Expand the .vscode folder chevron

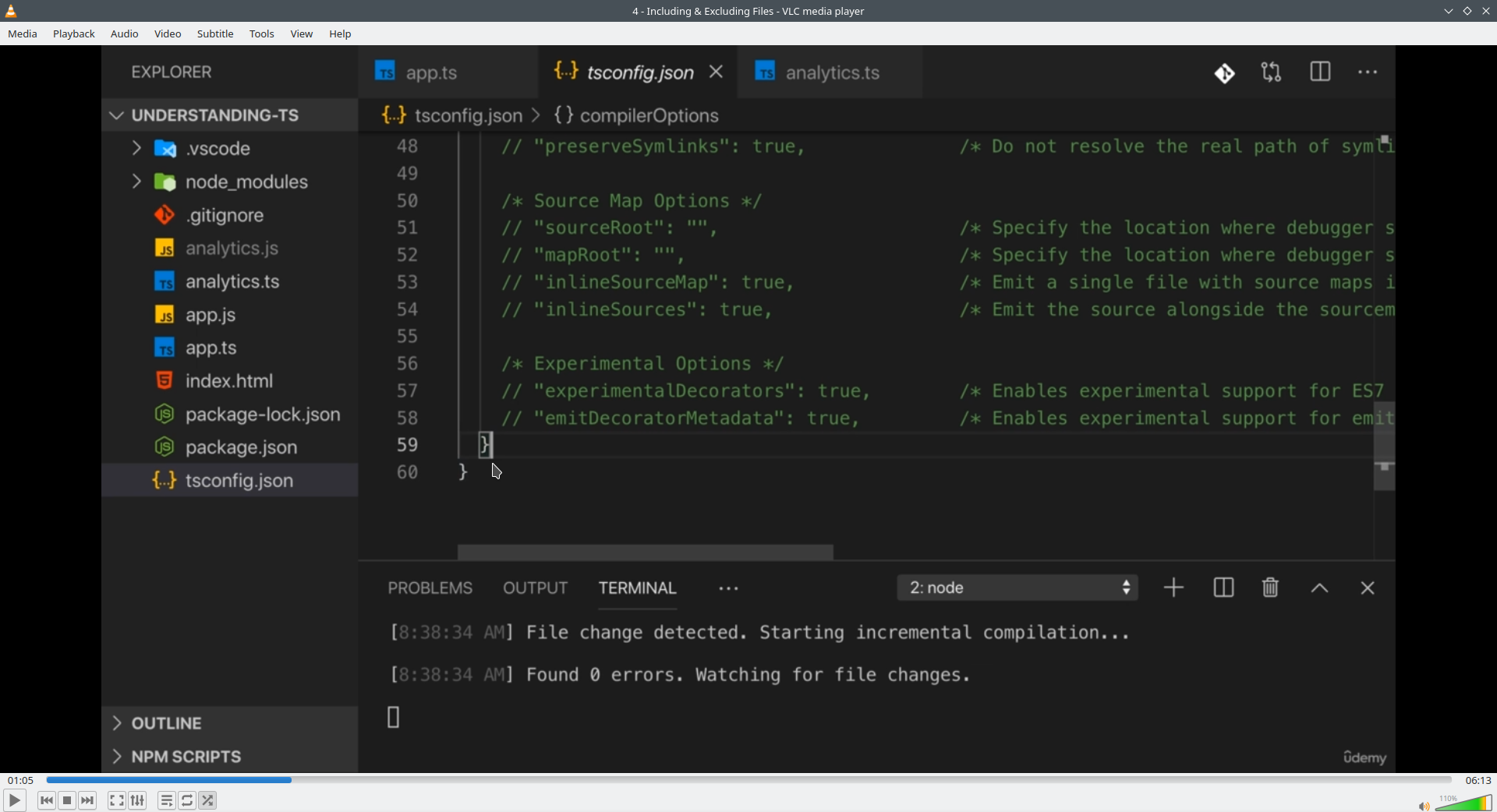(x=136, y=148)
